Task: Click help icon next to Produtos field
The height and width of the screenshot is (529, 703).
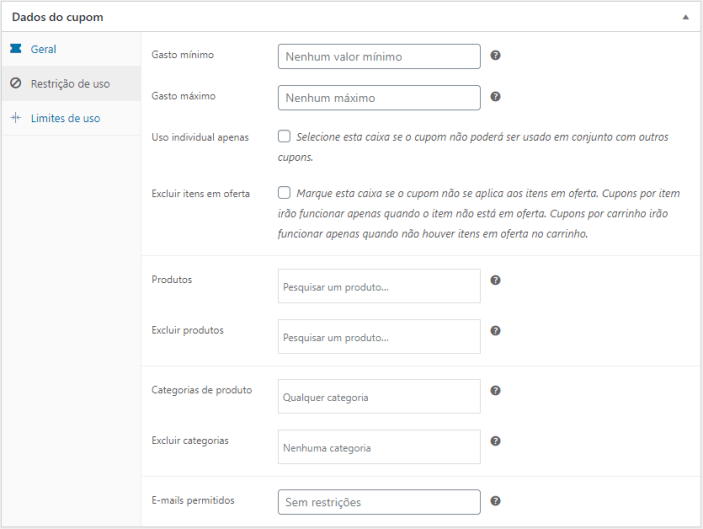Action: [x=495, y=280]
